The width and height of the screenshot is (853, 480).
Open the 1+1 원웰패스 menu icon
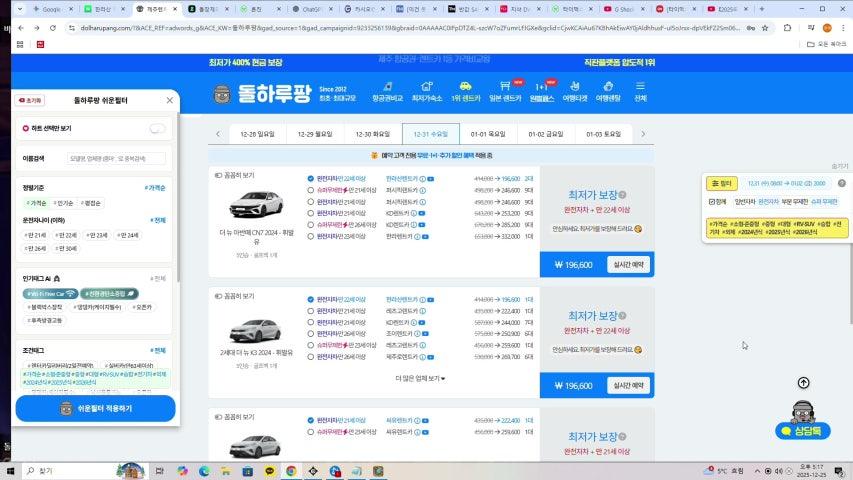tap(542, 91)
